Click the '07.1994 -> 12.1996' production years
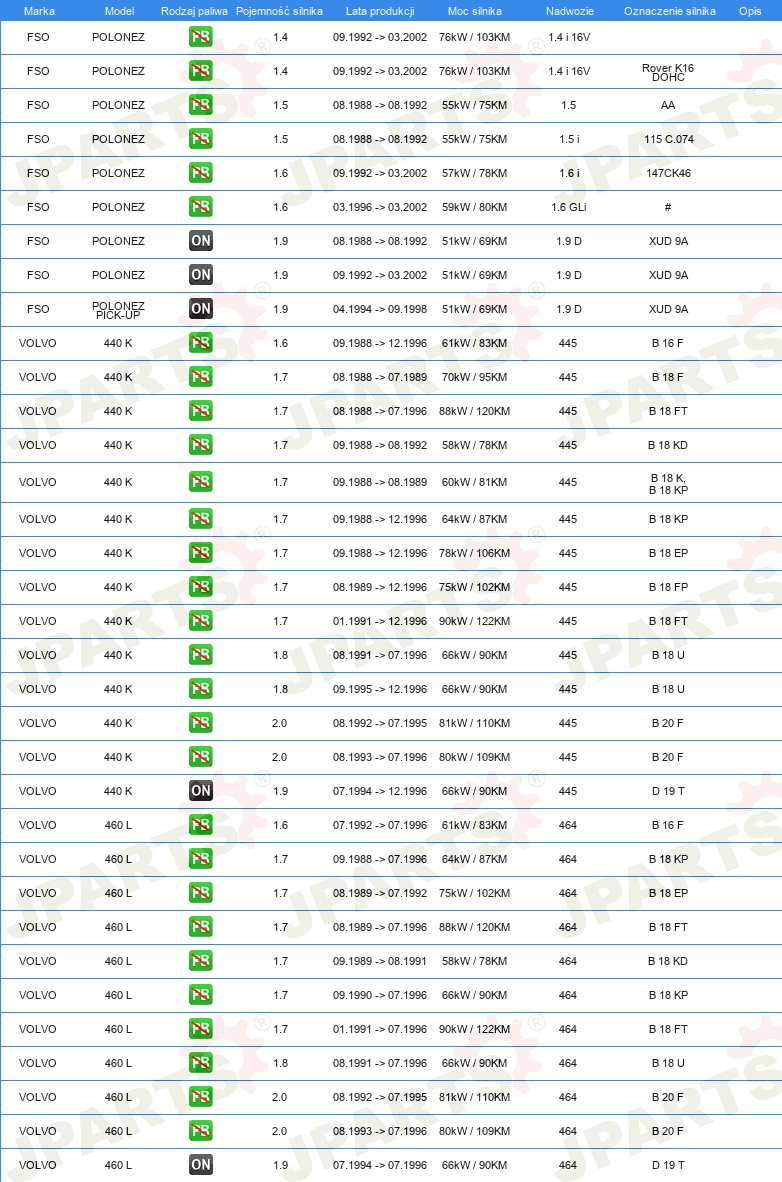The height and width of the screenshot is (1182, 782). click(380, 791)
